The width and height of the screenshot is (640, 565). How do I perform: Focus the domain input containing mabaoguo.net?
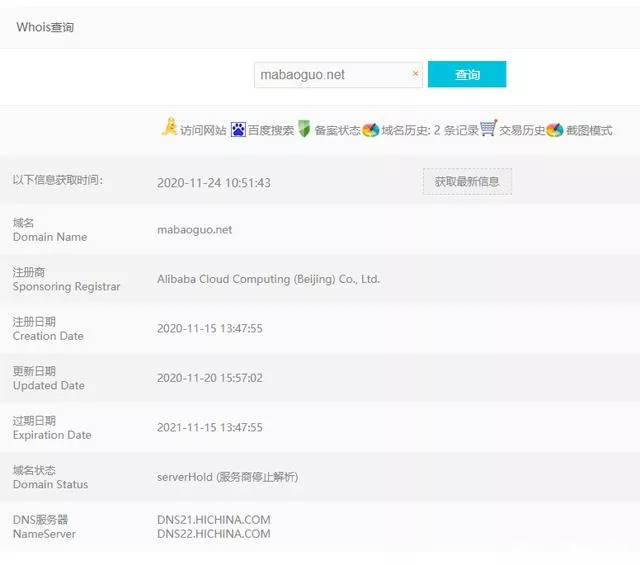click(330, 74)
